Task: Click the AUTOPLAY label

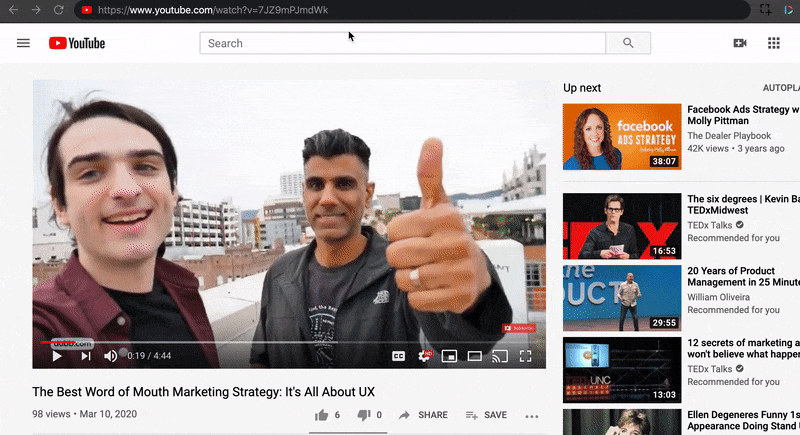Action: click(781, 88)
